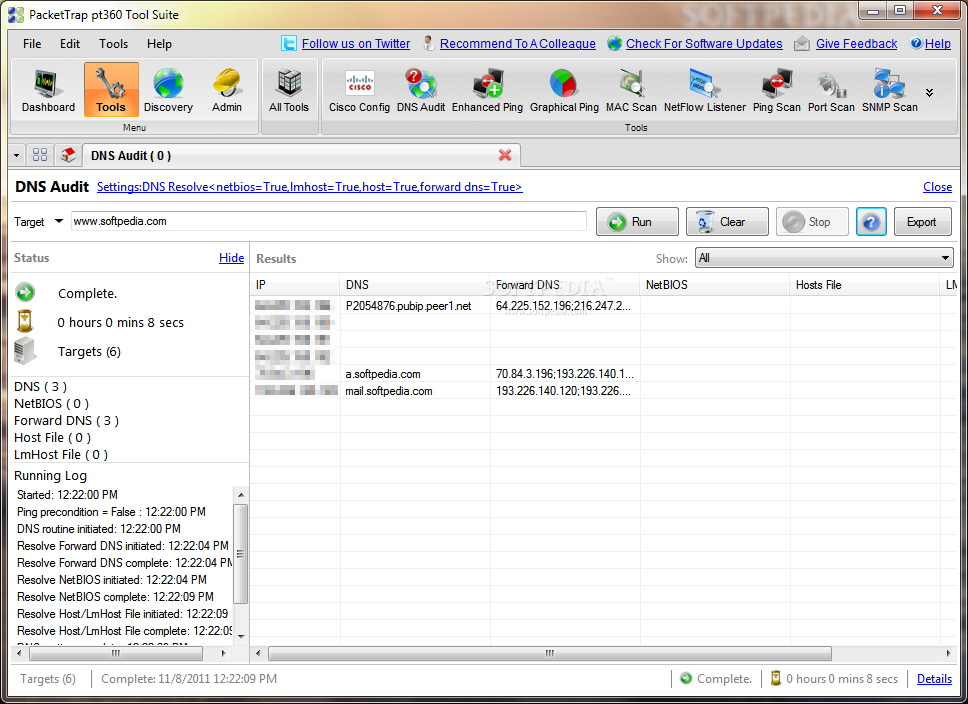Click the Running Log scroll down arrow

(241, 636)
